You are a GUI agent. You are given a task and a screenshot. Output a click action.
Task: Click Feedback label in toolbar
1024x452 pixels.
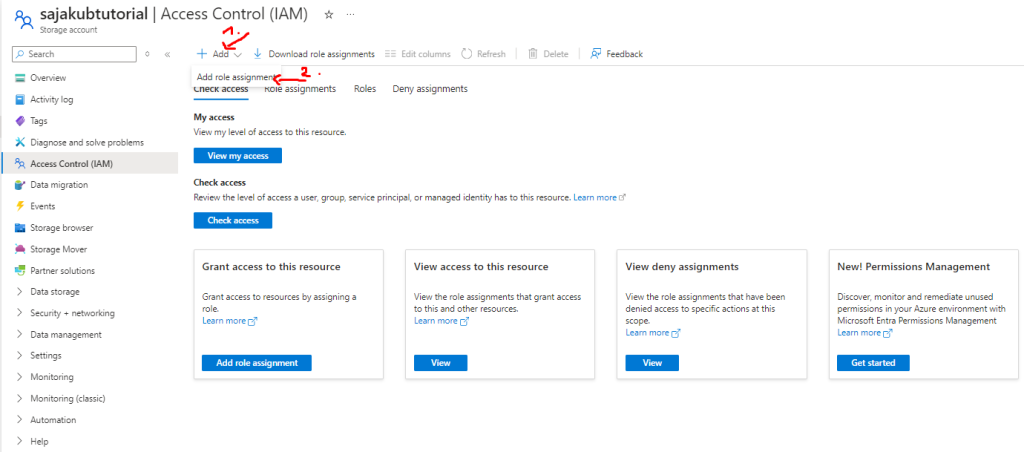(x=624, y=54)
